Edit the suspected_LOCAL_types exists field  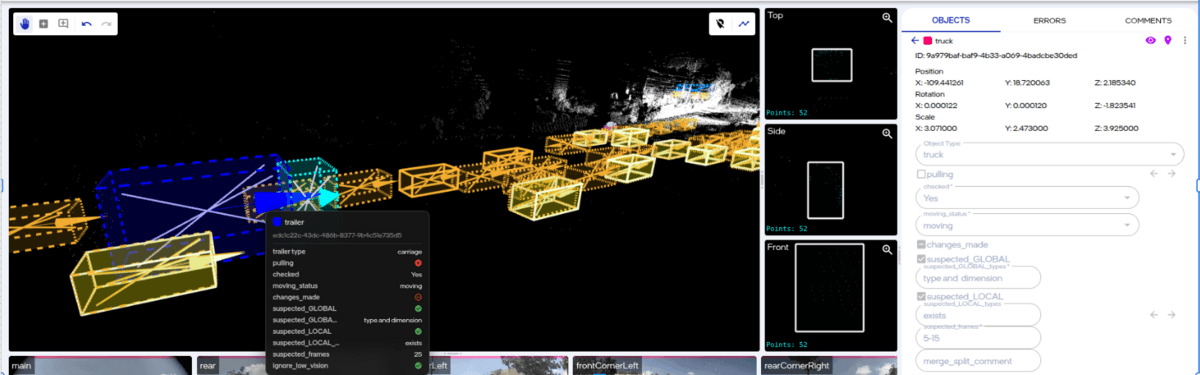978,315
